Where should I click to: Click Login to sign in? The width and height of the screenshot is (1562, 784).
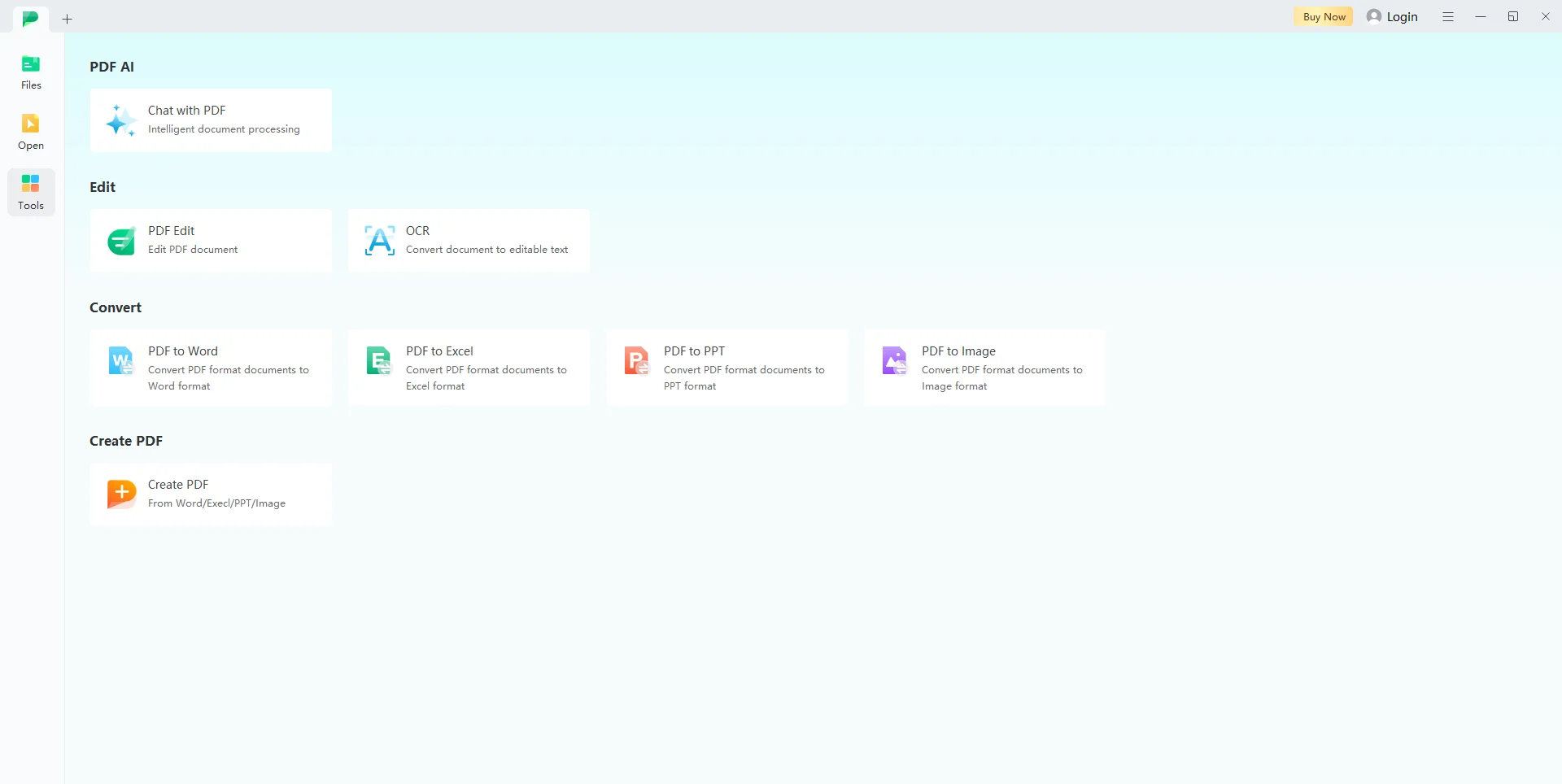coord(1402,16)
